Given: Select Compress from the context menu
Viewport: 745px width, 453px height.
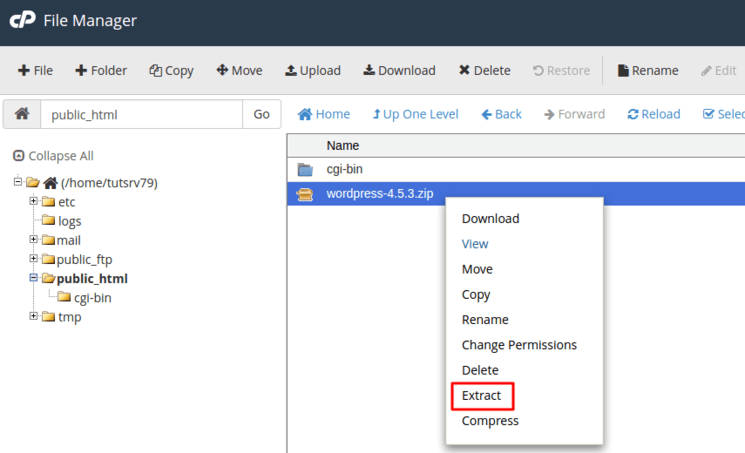Looking at the screenshot, I should tap(490, 421).
